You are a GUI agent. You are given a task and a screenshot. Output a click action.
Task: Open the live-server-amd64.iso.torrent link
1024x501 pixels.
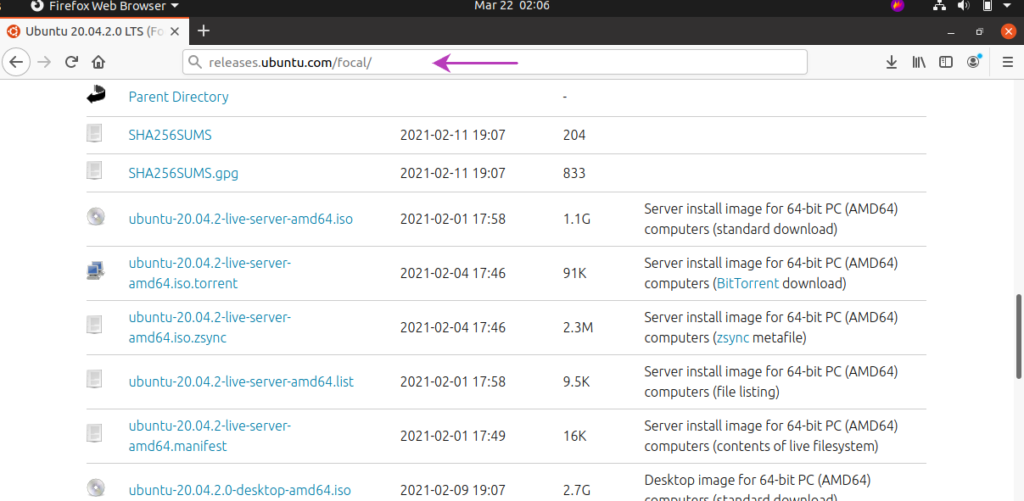[210, 273]
